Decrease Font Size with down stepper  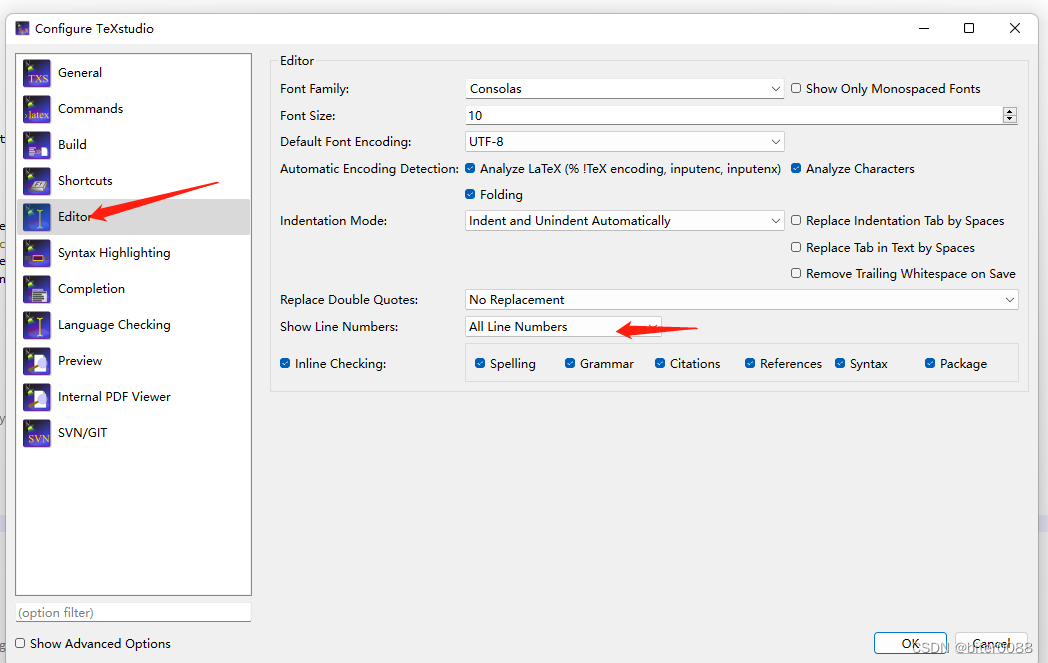click(x=1010, y=119)
